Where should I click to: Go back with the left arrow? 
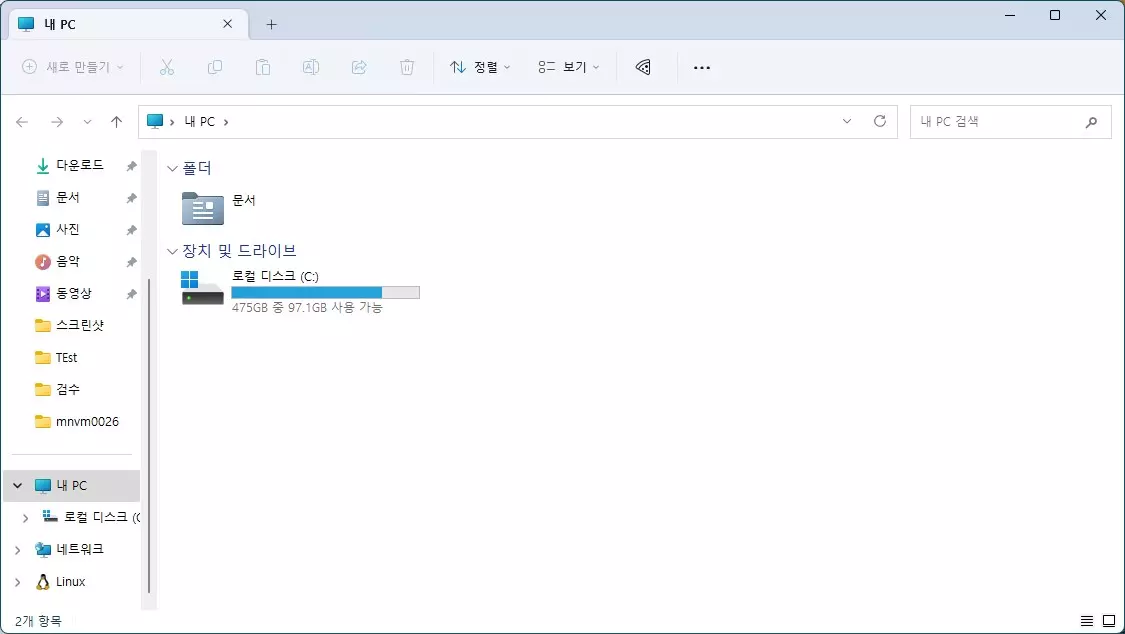[x=22, y=122]
